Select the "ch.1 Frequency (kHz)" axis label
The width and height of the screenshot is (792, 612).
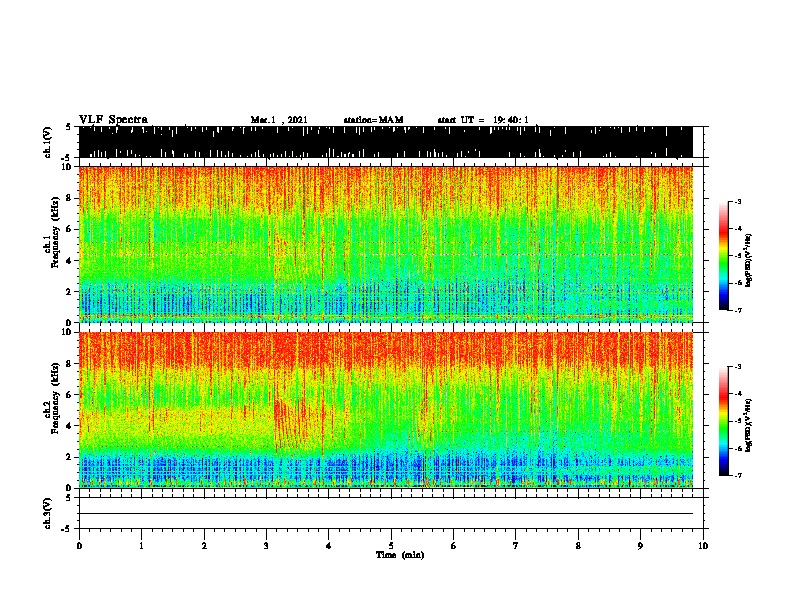point(51,233)
